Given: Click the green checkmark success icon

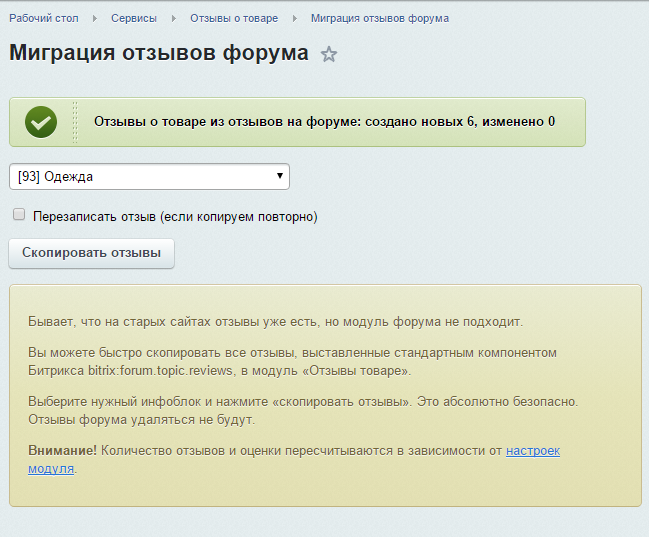Looking at the screenshot, I should pos(41,122).
